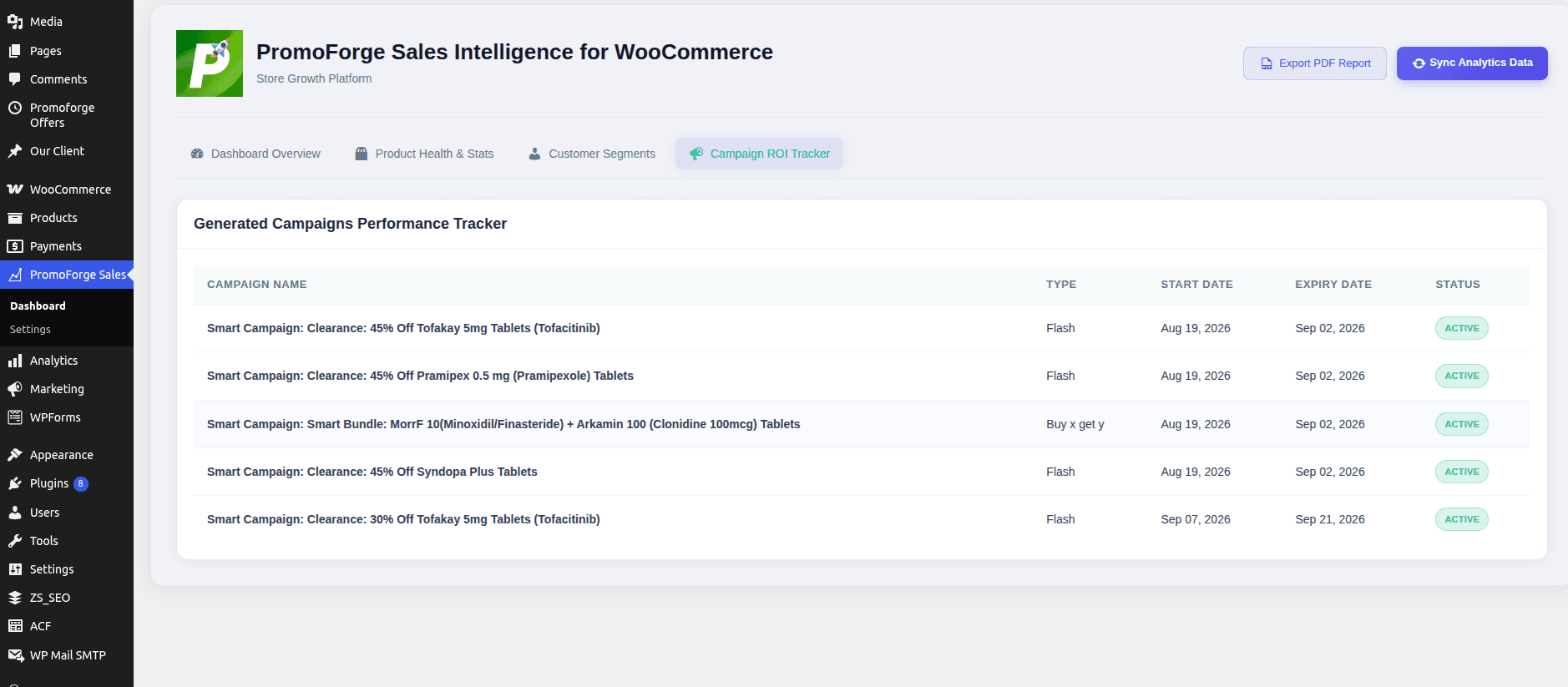Click the Product Health bag icon
The image size is (1568, 687).
click(x=362, y=154)
